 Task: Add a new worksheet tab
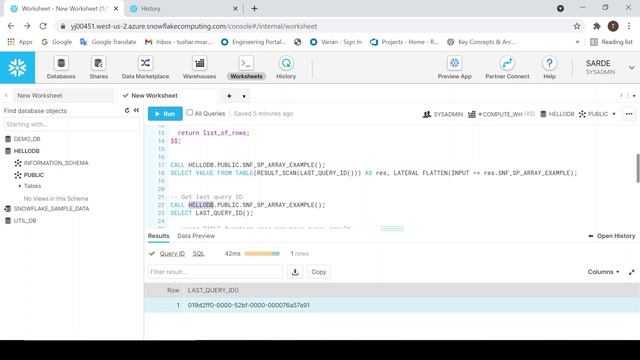[x=229, y=96]
